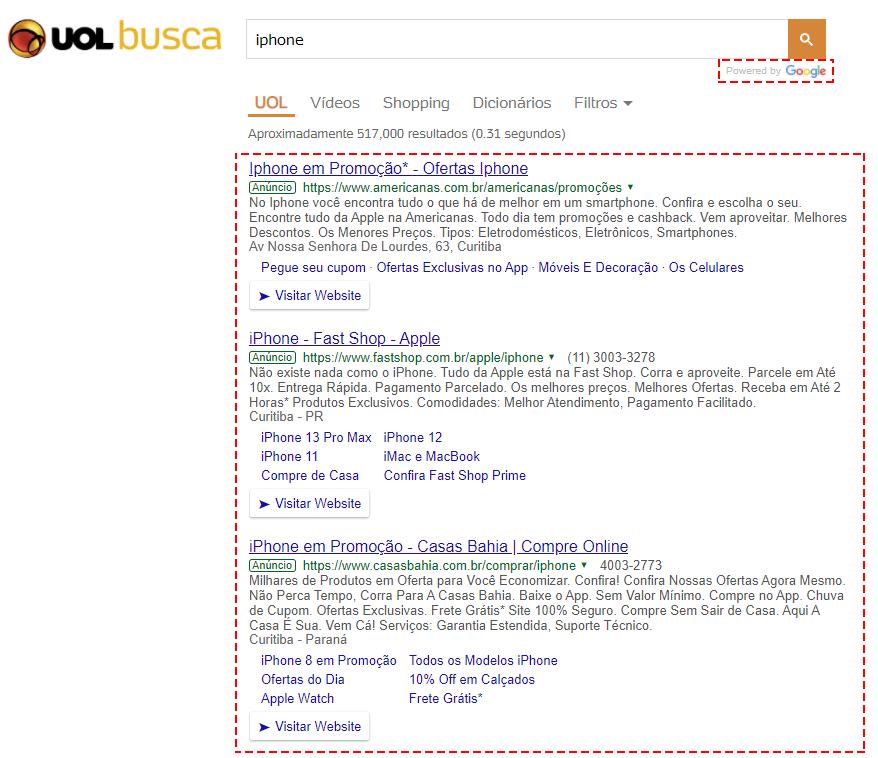
Task: Open the Compre de Casa sitelink
Action: [x=310, y=476]
